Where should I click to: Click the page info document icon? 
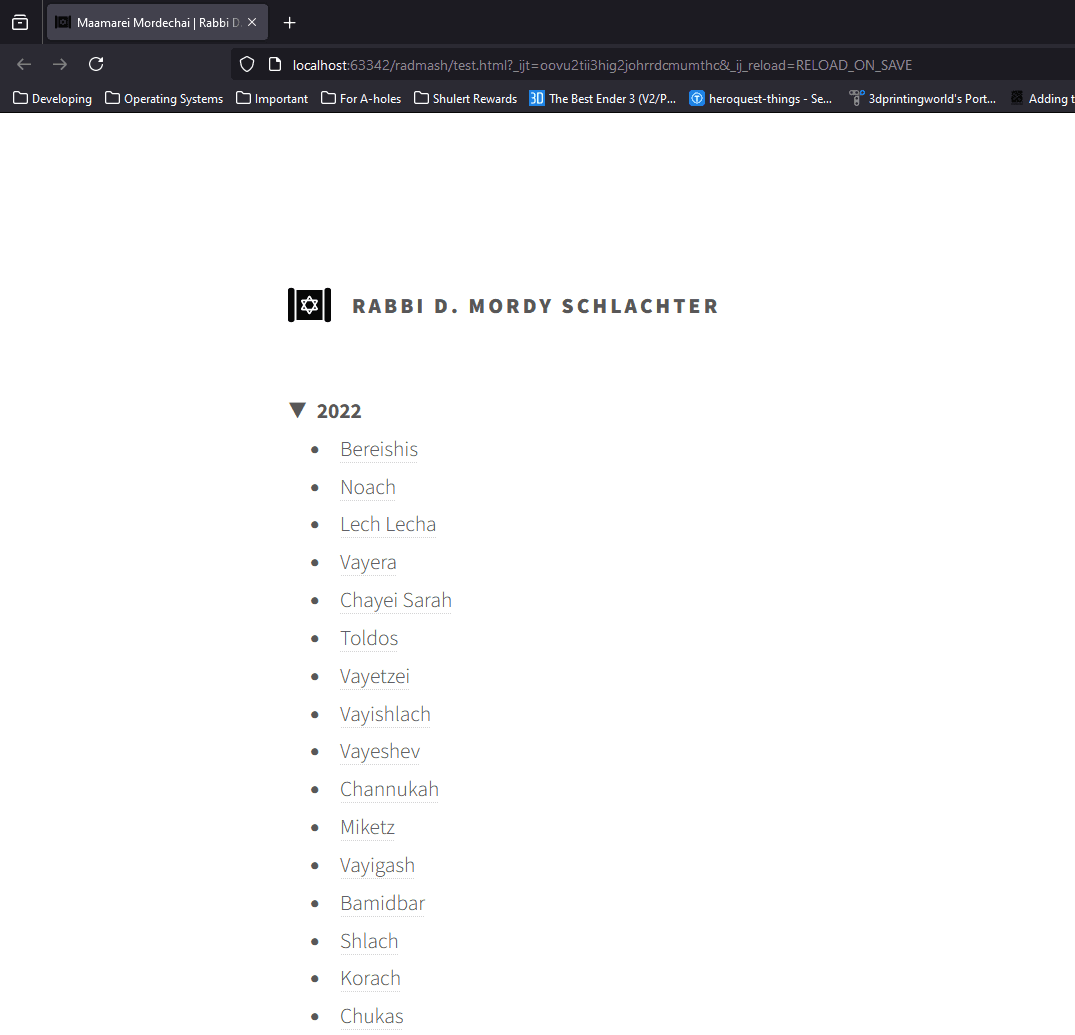(275, 64)
